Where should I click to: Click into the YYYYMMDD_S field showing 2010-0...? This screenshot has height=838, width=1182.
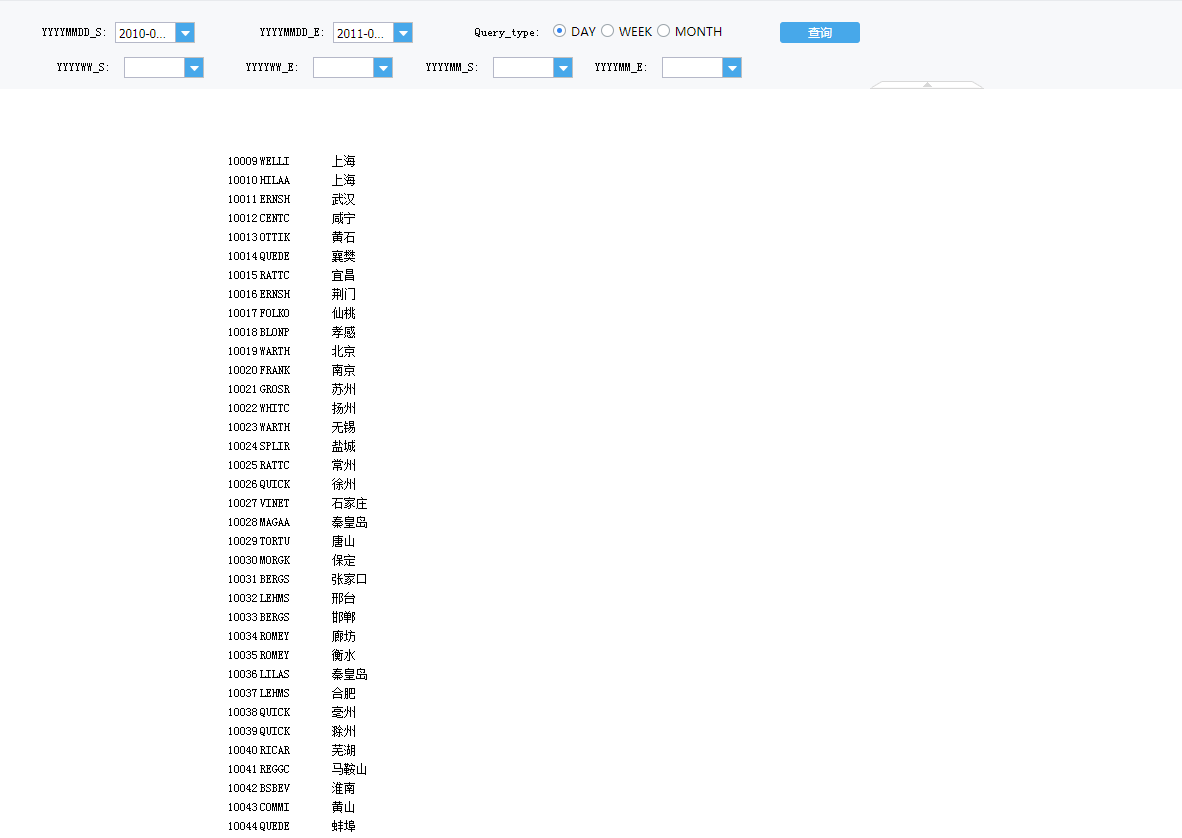145,32
